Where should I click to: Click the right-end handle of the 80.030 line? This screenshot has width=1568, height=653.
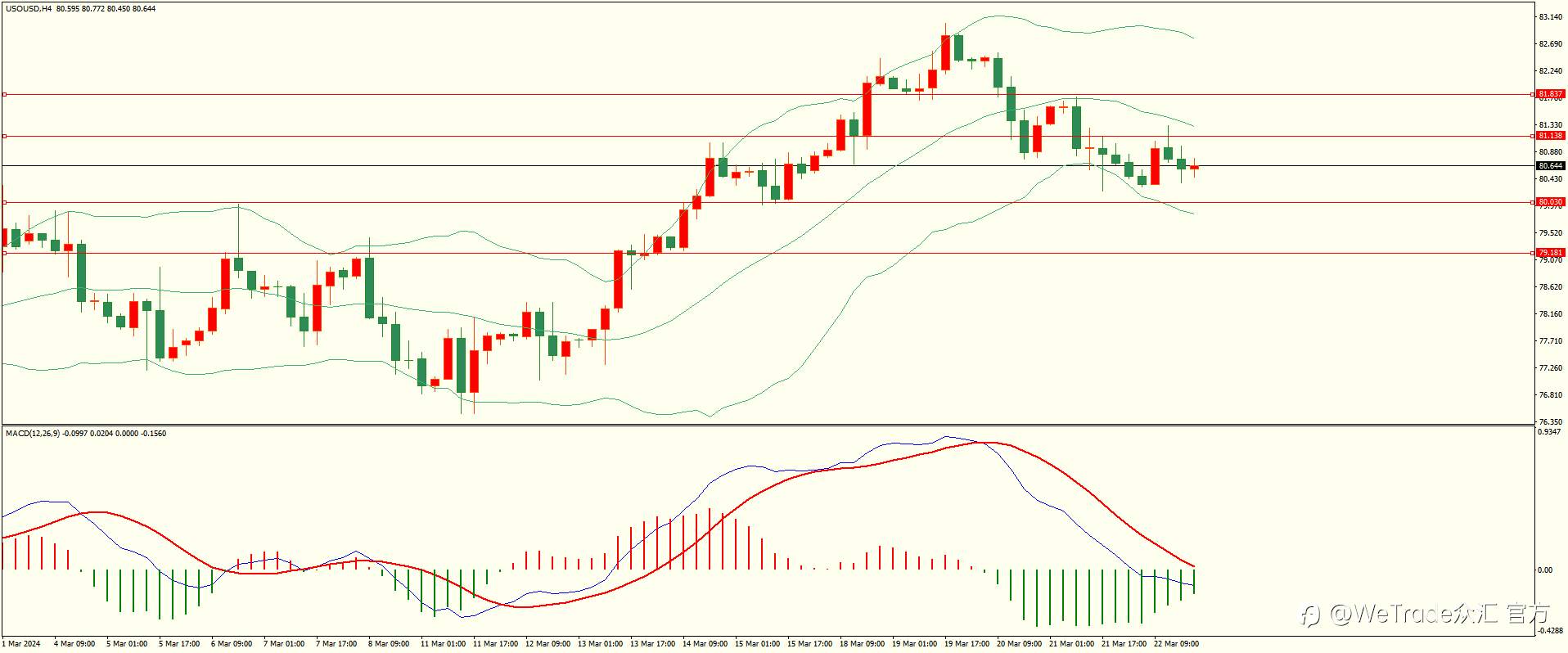1532,202
